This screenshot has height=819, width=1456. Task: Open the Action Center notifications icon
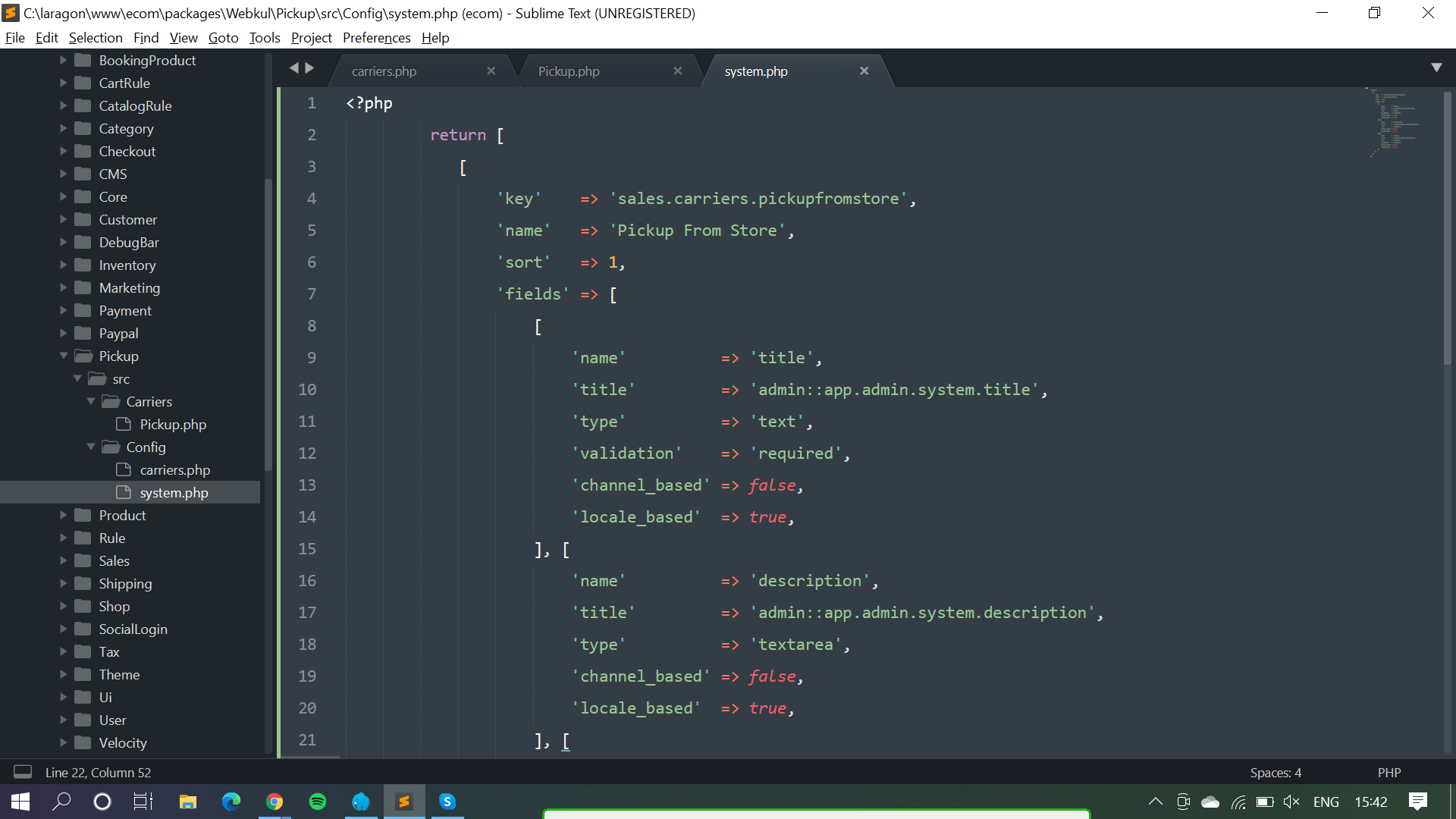[1417, 802]
